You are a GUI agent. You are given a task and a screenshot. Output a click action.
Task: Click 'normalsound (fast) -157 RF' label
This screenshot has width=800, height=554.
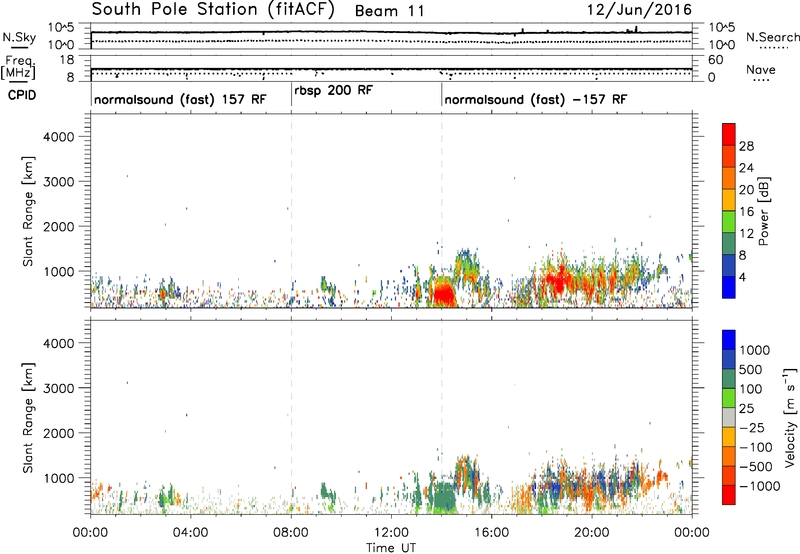tap(535, 99)
